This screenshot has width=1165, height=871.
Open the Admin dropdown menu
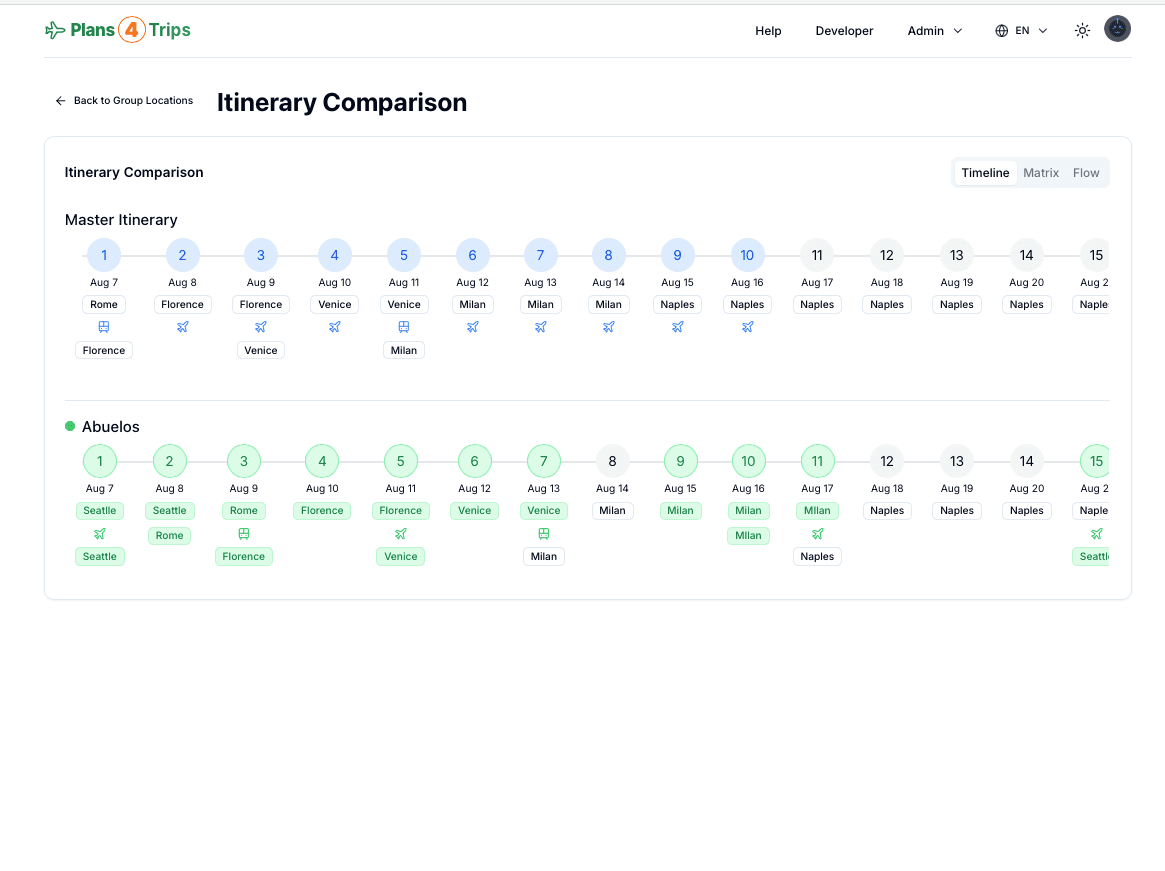934,31
